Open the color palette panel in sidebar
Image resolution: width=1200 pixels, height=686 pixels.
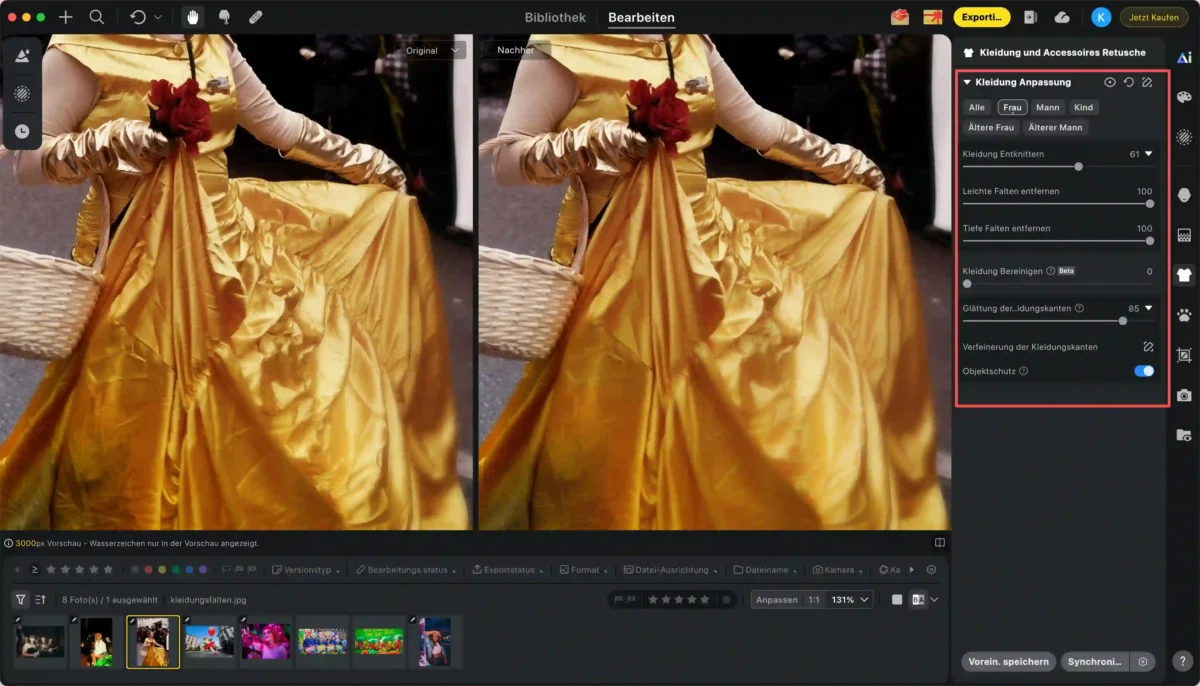point(1184,97)
